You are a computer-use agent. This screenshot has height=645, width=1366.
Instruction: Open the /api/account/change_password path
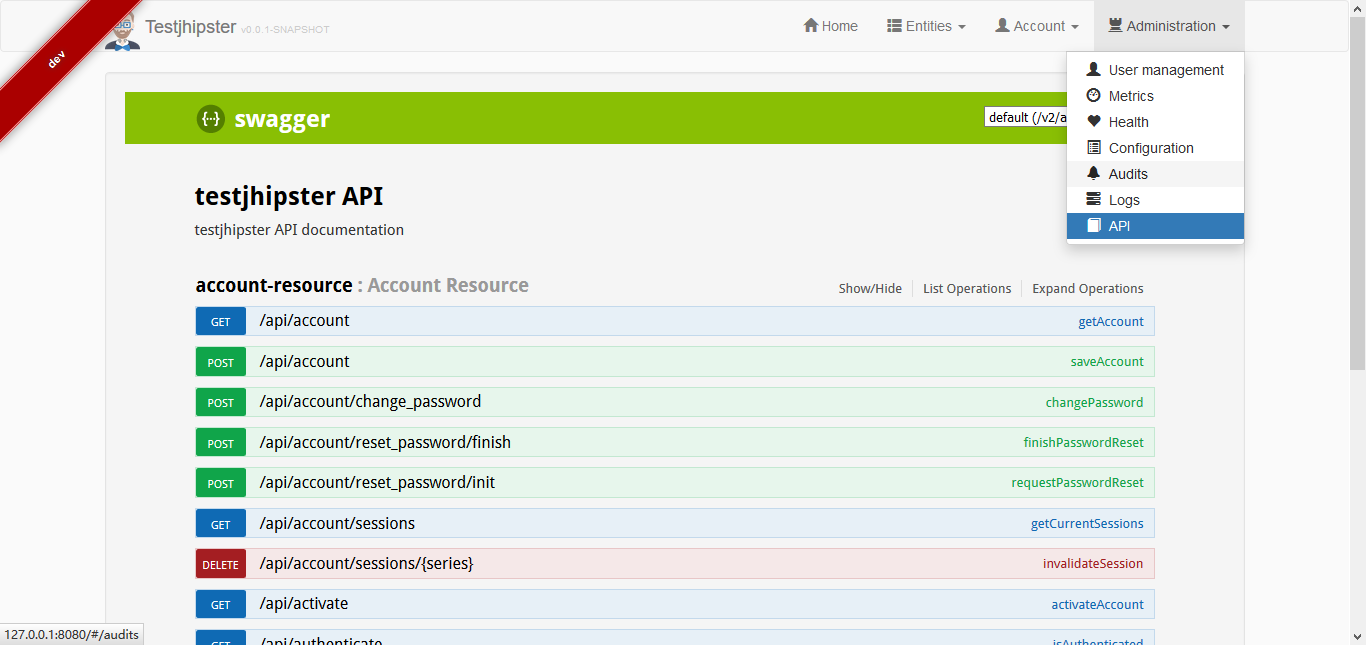pyautogui.click(x=370, y=401)
